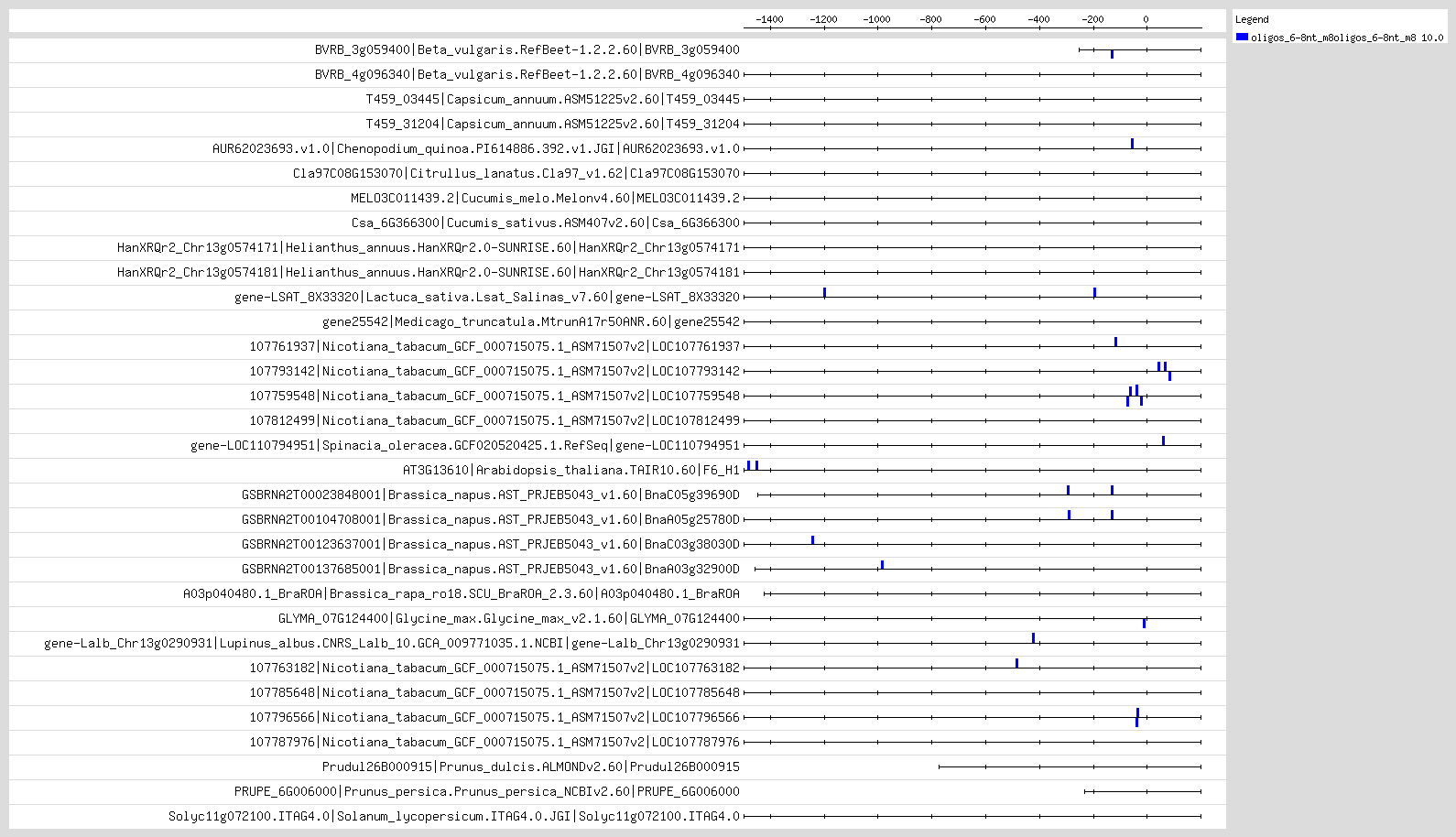Screen dimensions: 1456x837
Task: Click the A03p040480.1_BraROA Brassica_rapa label
Action: tap(462, 593)
